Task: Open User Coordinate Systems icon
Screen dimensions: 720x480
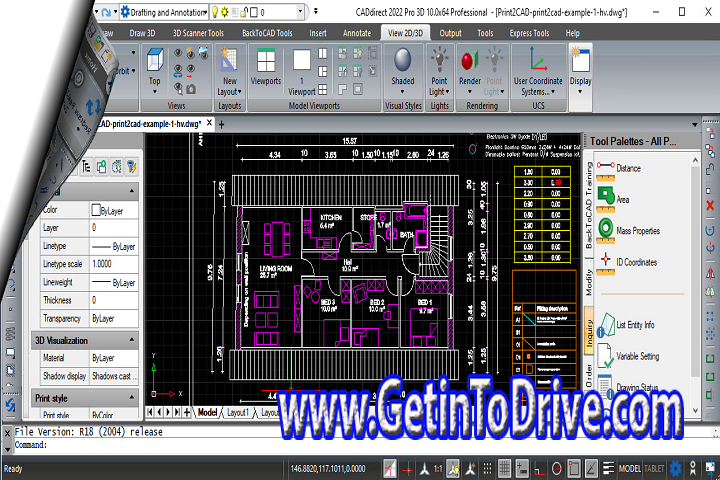Action: [x=538, y=60]
